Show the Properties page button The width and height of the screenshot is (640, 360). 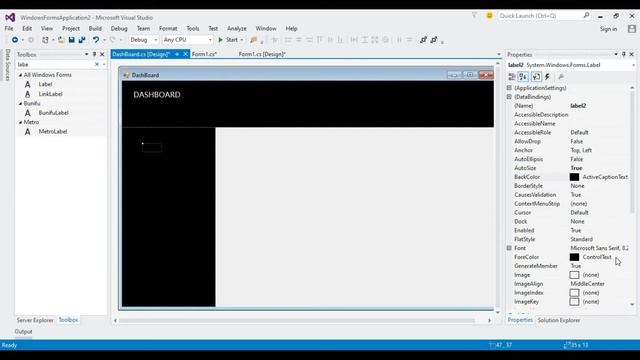point(536,77)
